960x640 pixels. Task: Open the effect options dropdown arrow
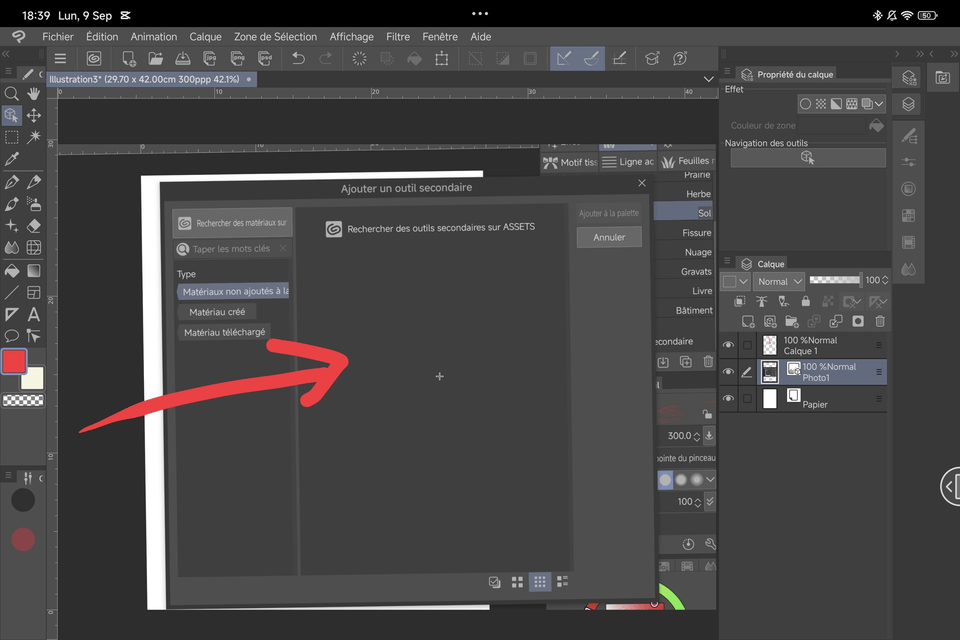879,104
